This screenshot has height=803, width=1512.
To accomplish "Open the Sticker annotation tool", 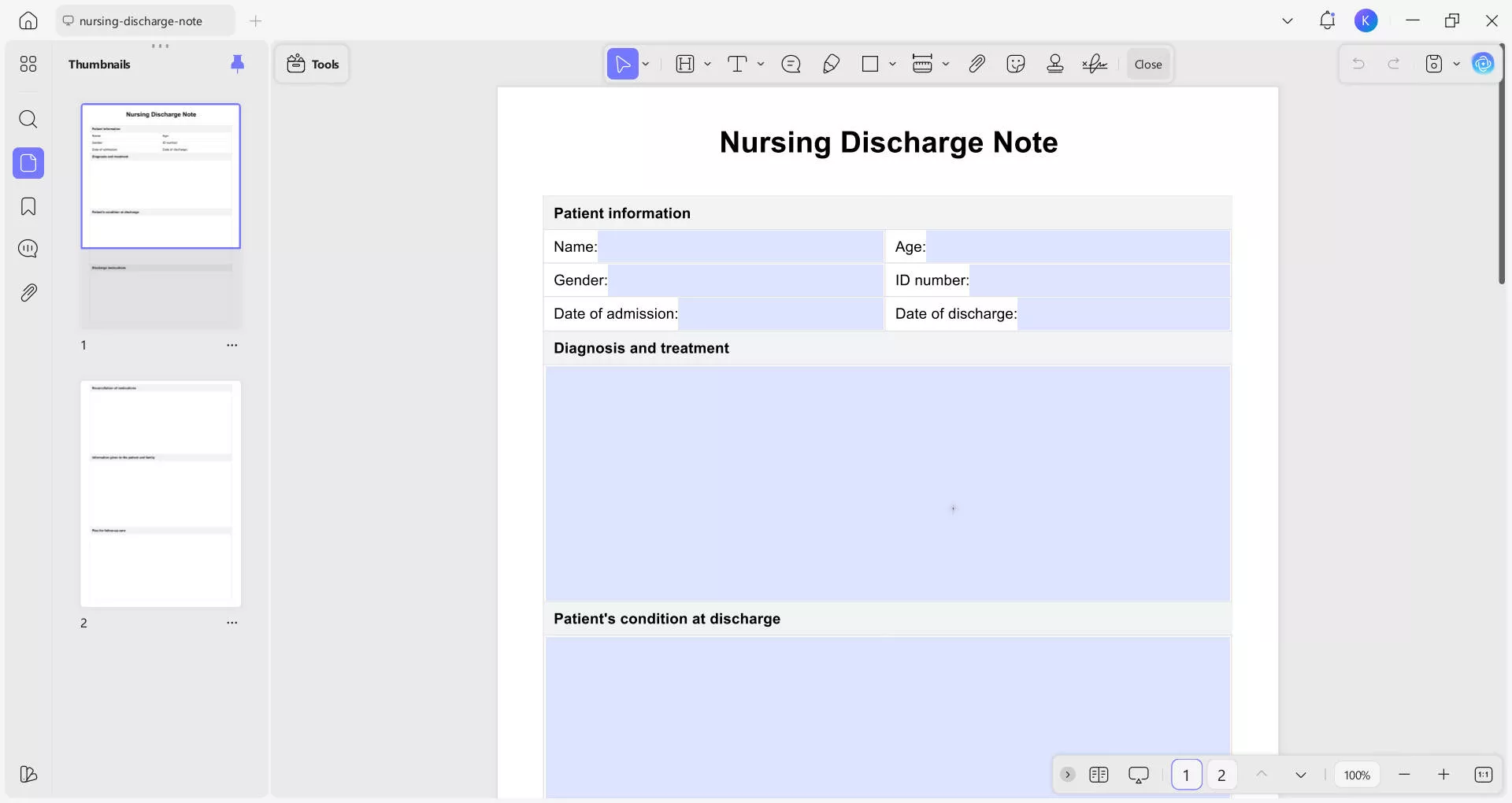I will click(x=1016, y=64).
